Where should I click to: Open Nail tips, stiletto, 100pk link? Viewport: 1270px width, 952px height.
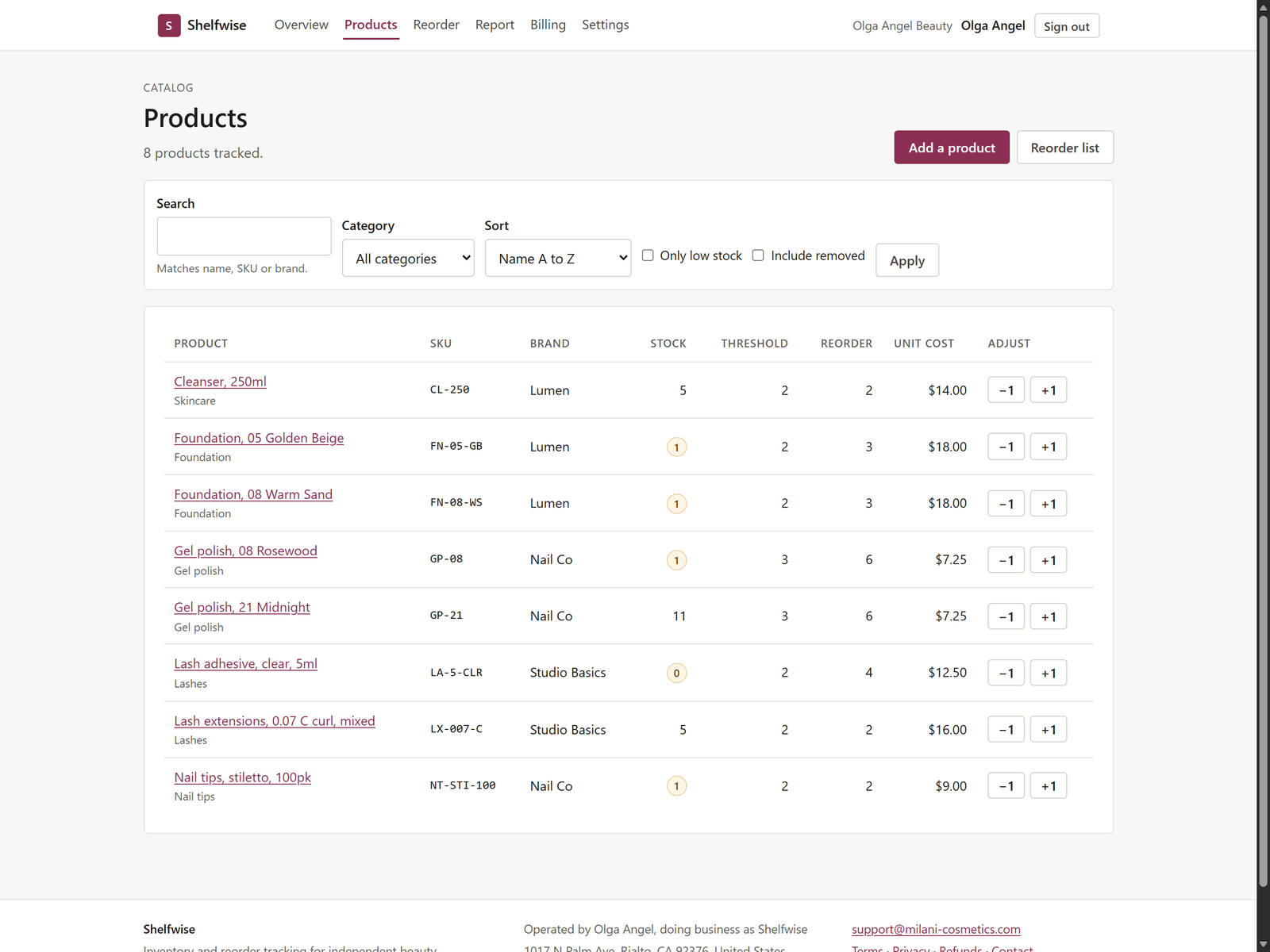point(242,777)
